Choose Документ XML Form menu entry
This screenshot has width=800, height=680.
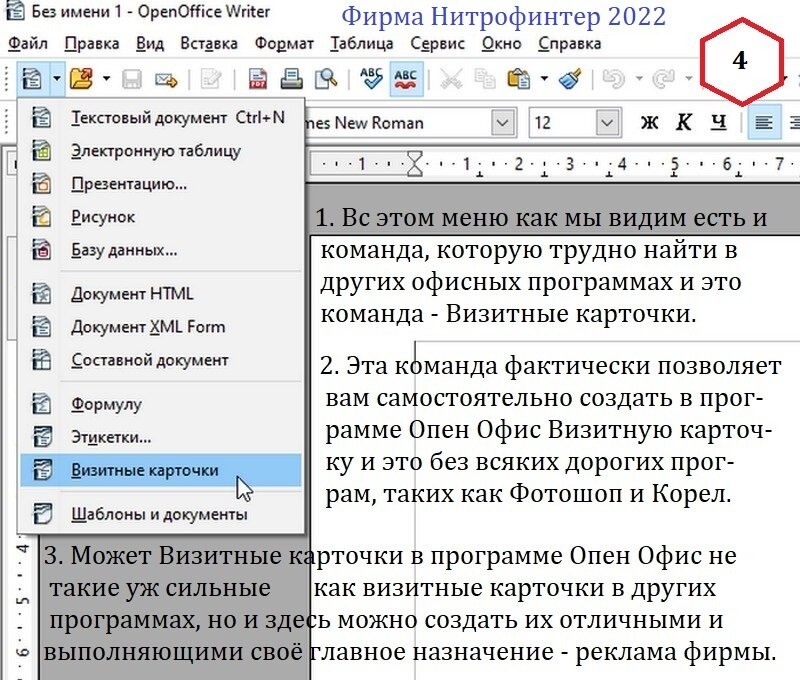tap(161, 327)
